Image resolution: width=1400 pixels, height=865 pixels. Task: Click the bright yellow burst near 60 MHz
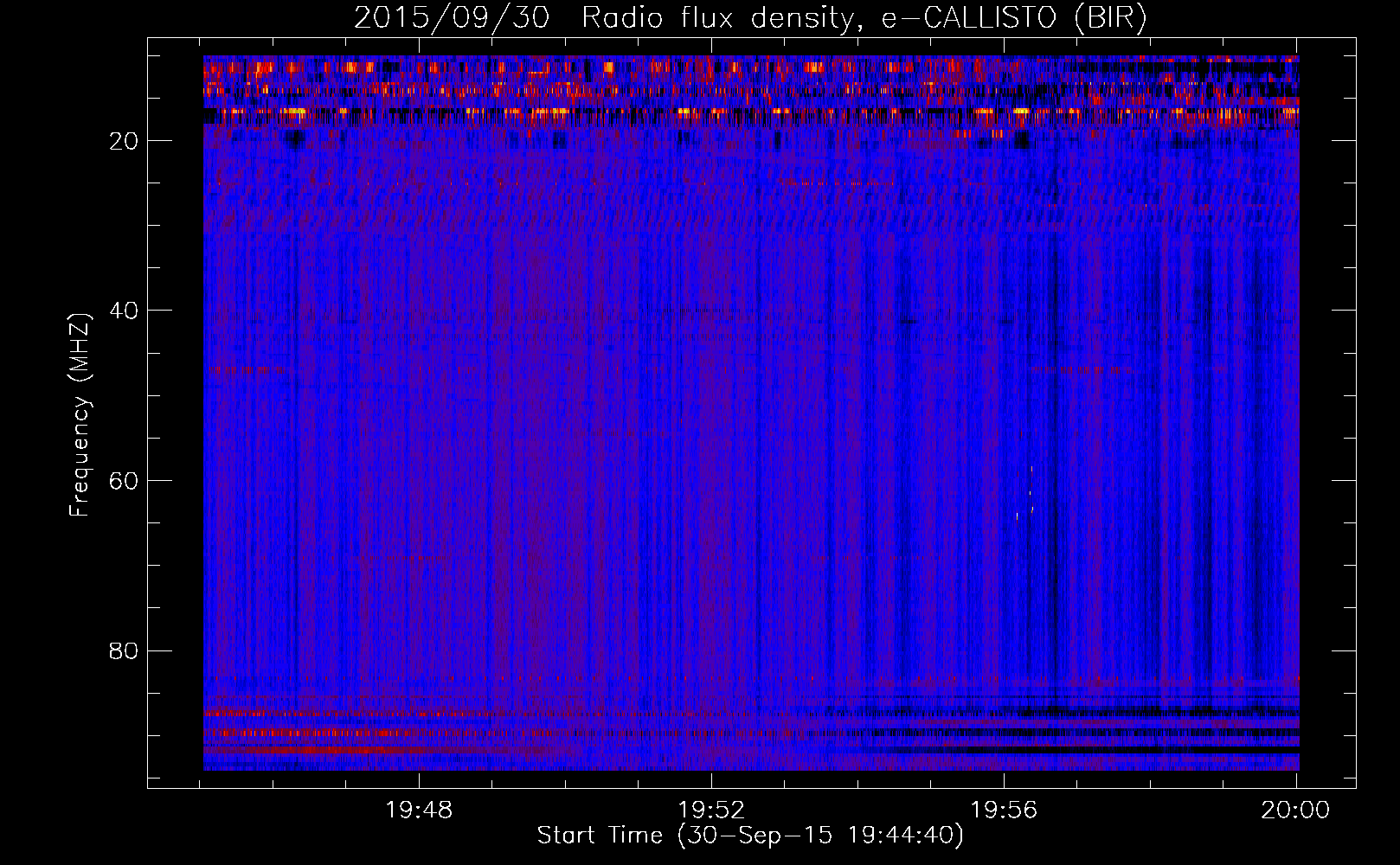[1030, 491]
